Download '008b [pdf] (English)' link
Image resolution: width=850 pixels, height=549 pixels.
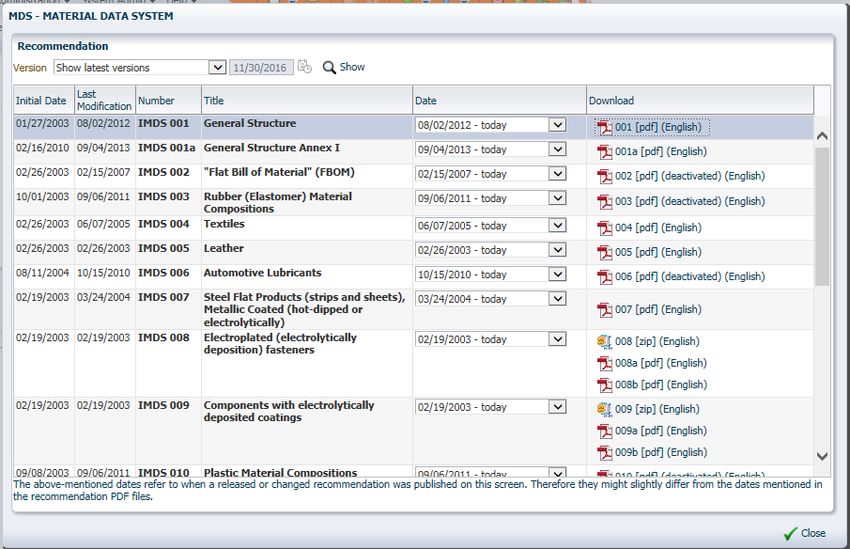click(661, 385)
